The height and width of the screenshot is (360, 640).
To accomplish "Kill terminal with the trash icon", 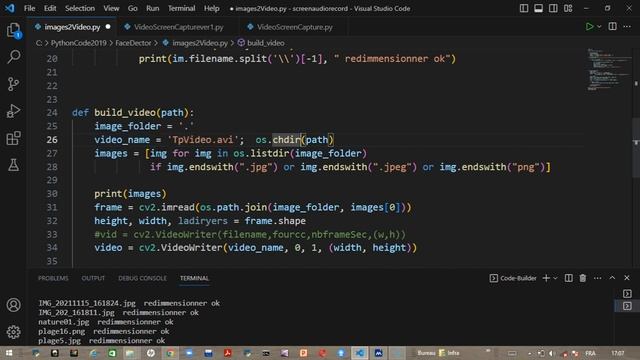I will (582, 278).
